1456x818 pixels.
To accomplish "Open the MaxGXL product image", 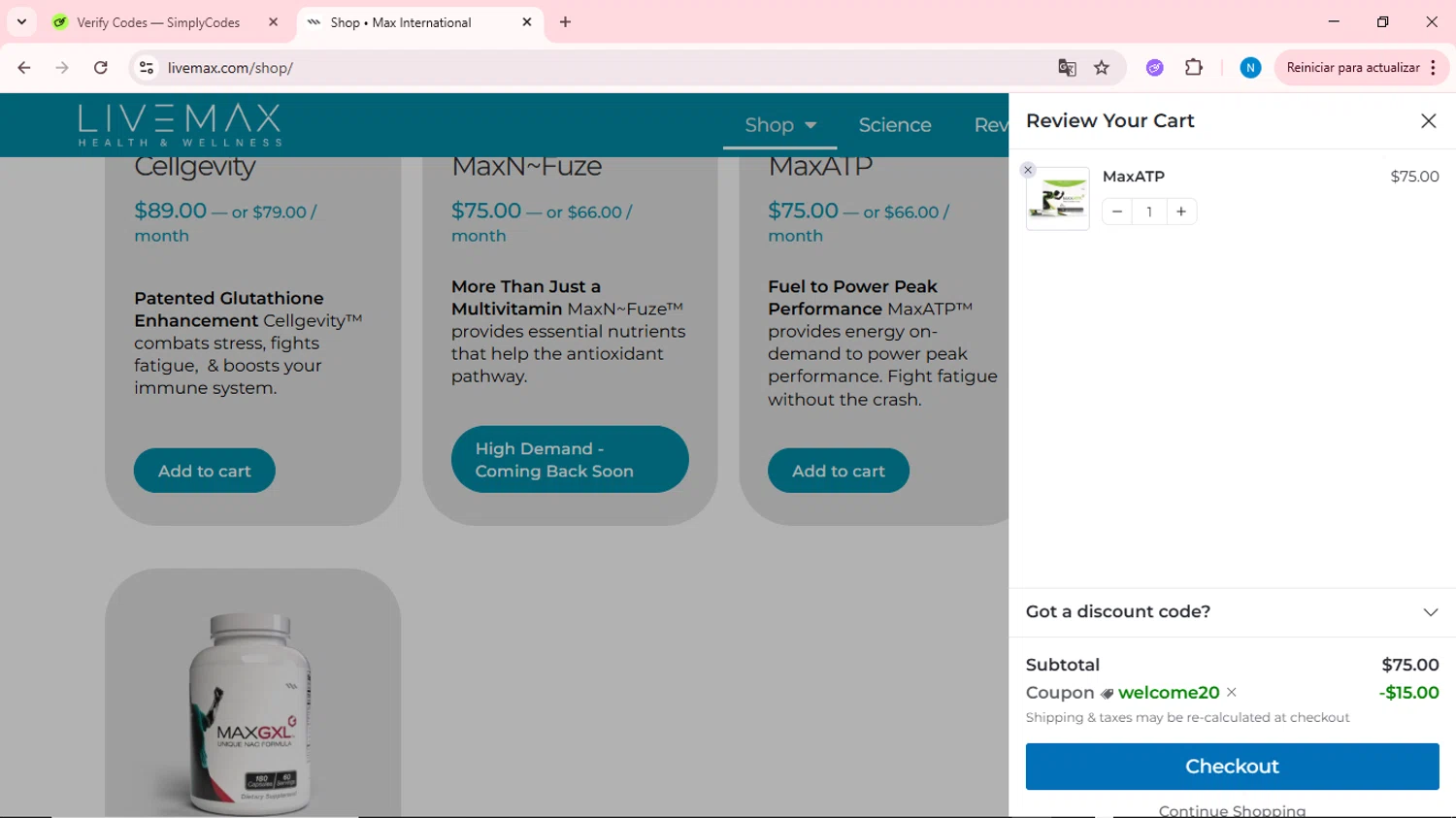I will (252, 712).
